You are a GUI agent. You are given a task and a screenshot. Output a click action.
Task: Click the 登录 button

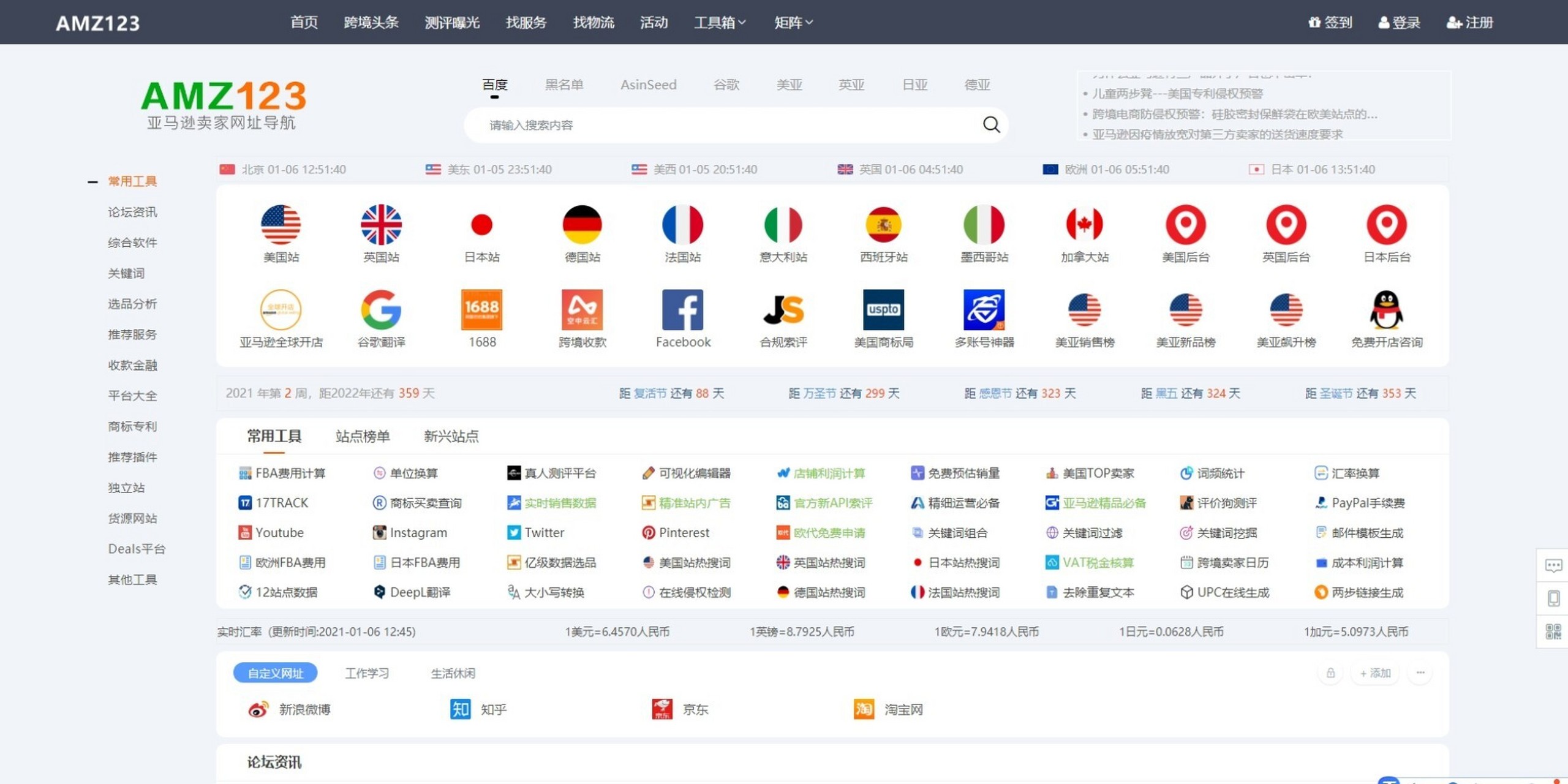click(x=1402, y=22)
